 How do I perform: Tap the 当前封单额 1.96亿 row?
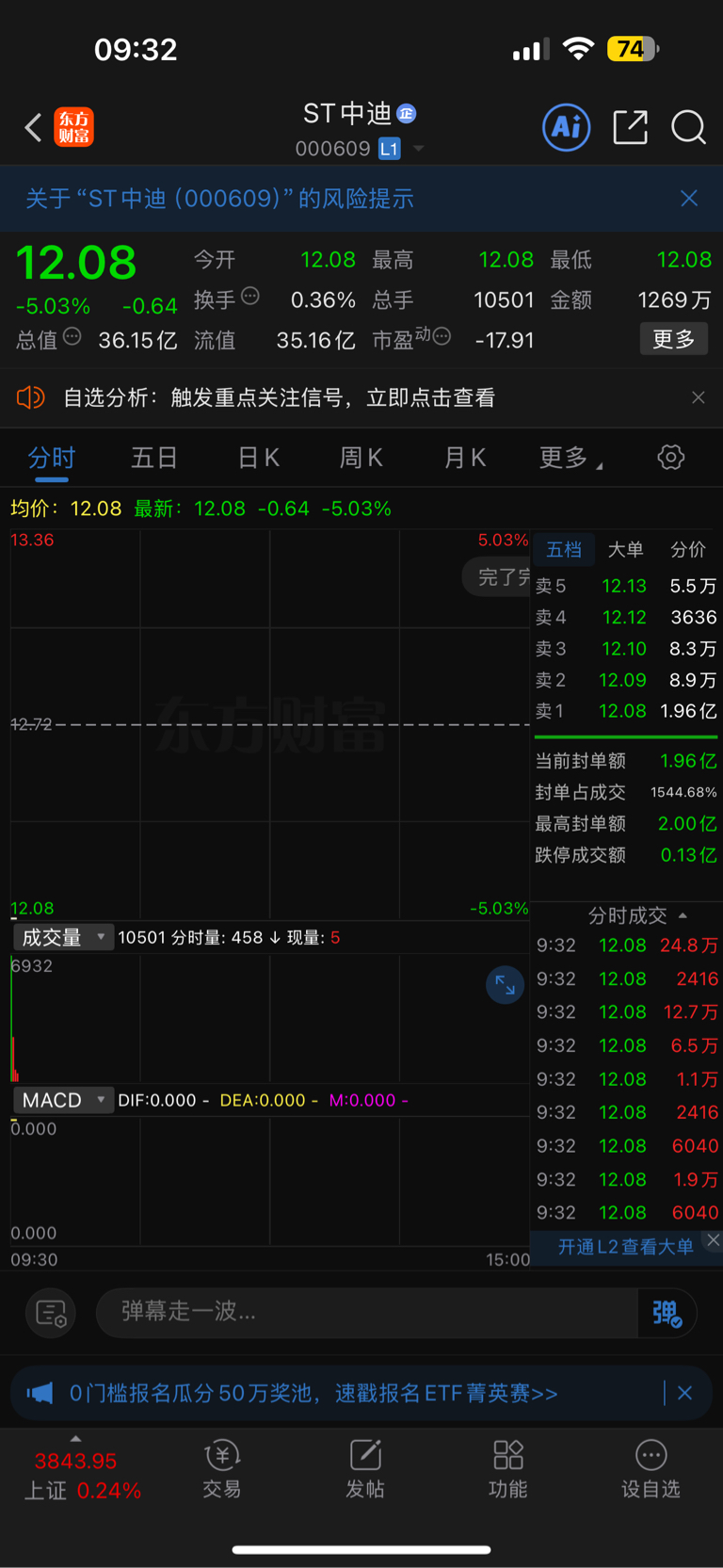coord(626,761)
